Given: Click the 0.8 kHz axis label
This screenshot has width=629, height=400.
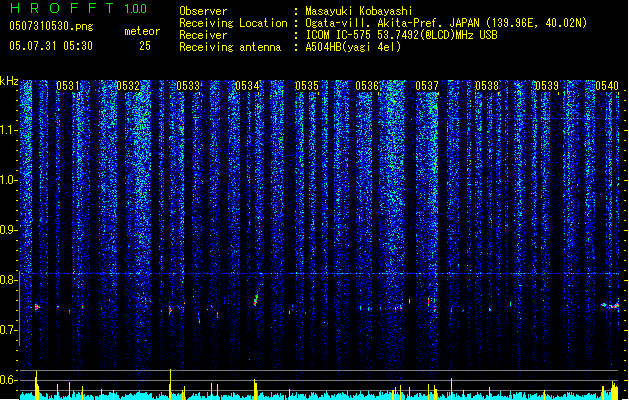Looking at the screenshot, I should 9,280.
